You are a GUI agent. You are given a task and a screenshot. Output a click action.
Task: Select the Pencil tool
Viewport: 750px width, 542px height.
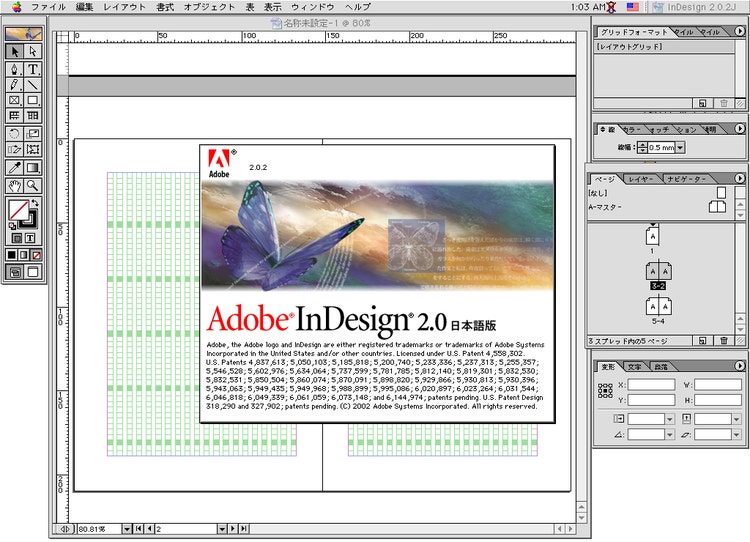14,85
